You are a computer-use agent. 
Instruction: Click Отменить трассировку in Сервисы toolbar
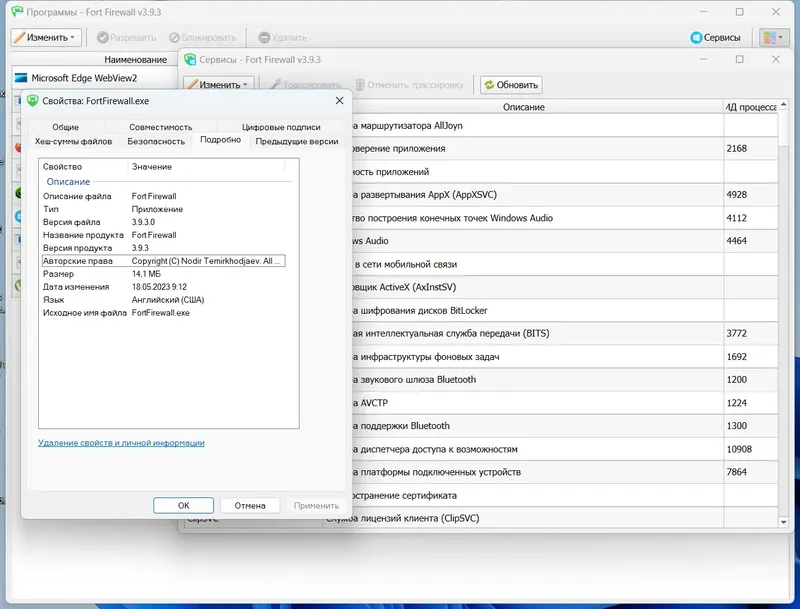pyautogui.click(x=409, y=85)
